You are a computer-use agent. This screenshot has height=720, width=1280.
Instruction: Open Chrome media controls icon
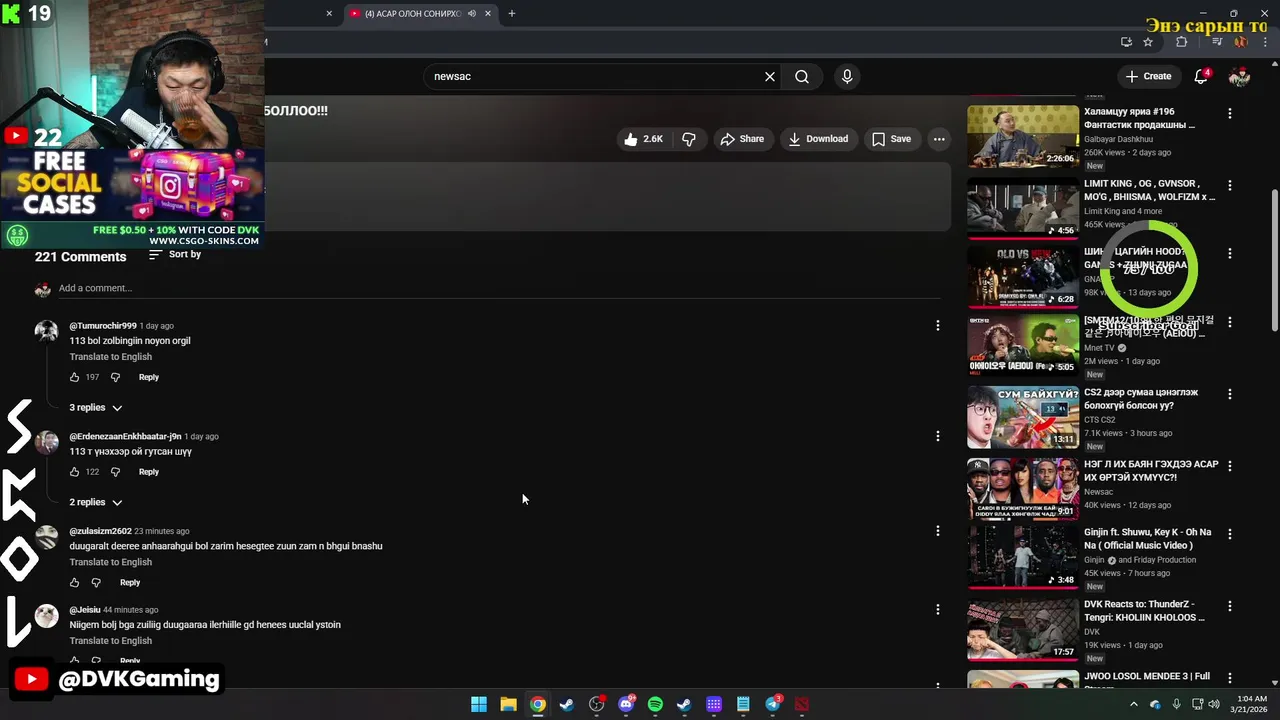click(x=1217, y=42)
